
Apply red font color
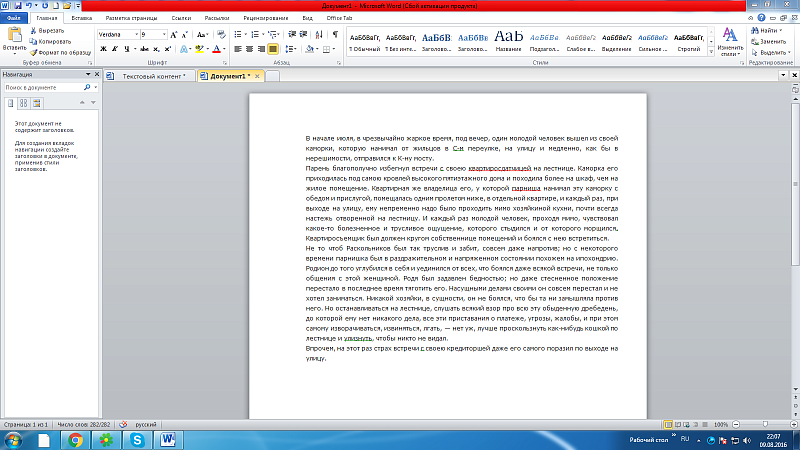tap(216, 49)
